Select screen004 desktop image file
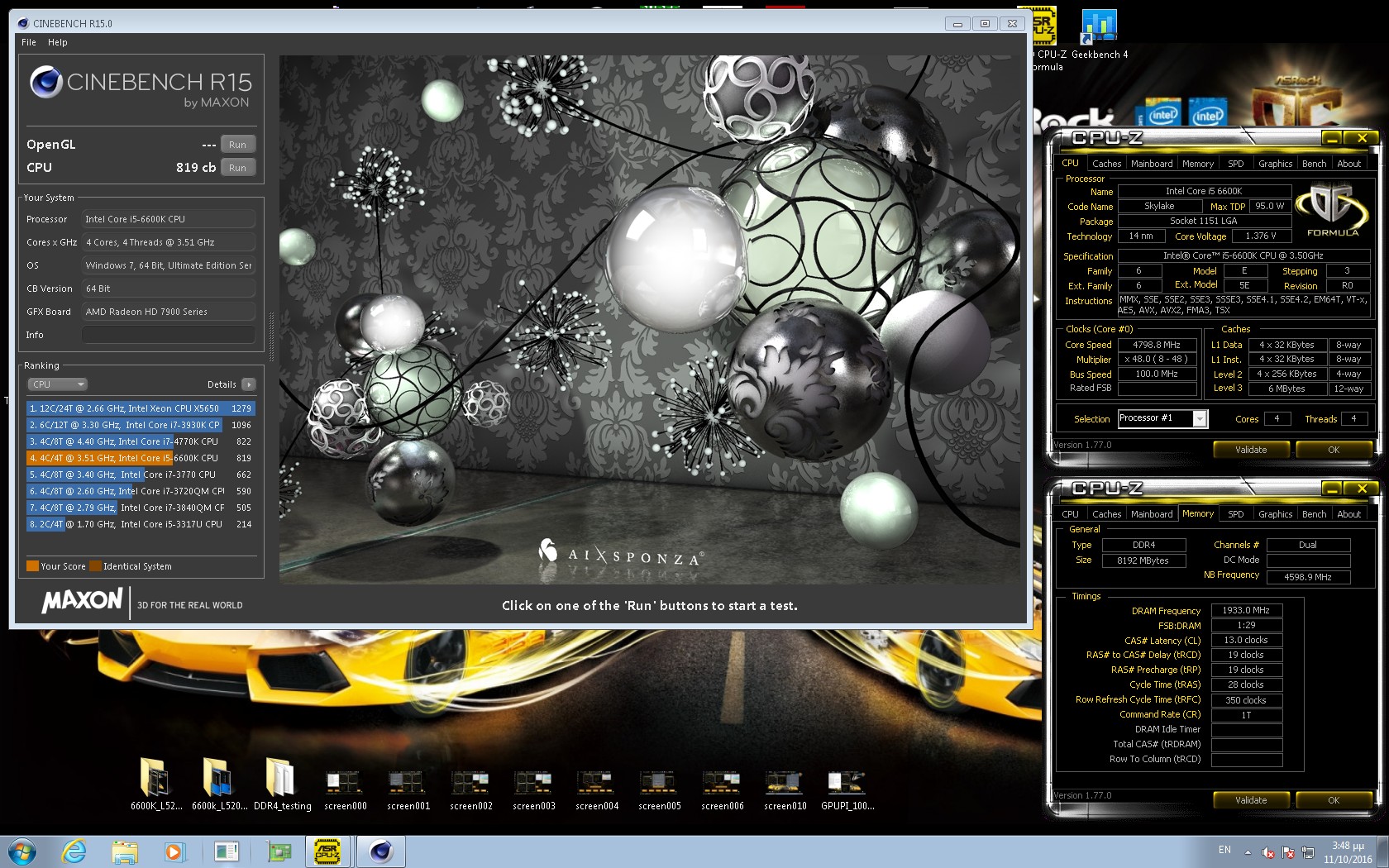This screenshot has height=868, width=1389. pyautogui.click(x=596, y=790)
